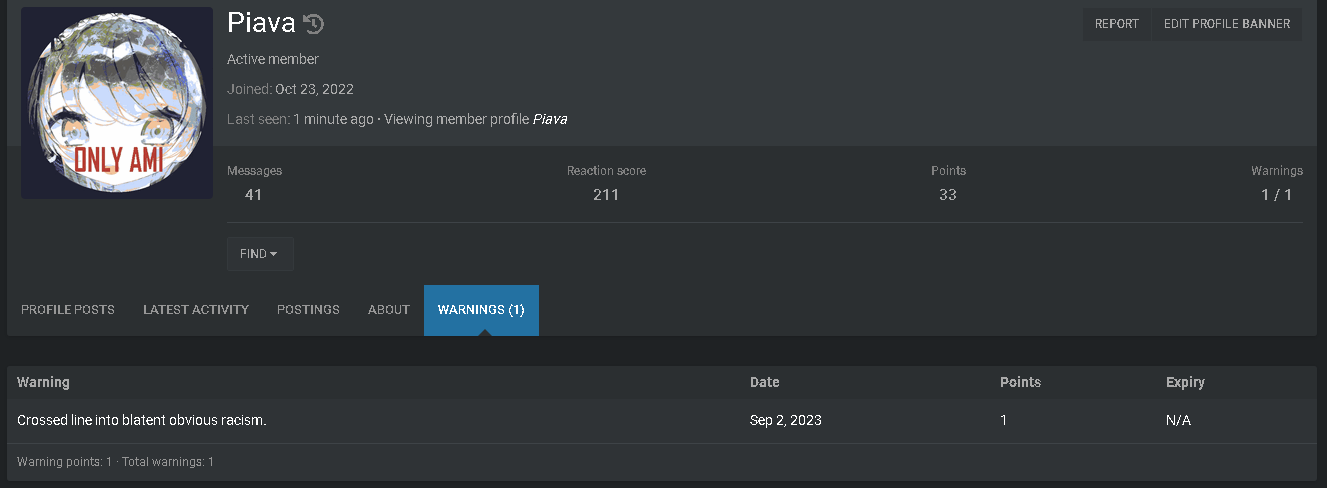Select the About tab
Viewport: 1327px width, 488px height.
pos(389,310)
